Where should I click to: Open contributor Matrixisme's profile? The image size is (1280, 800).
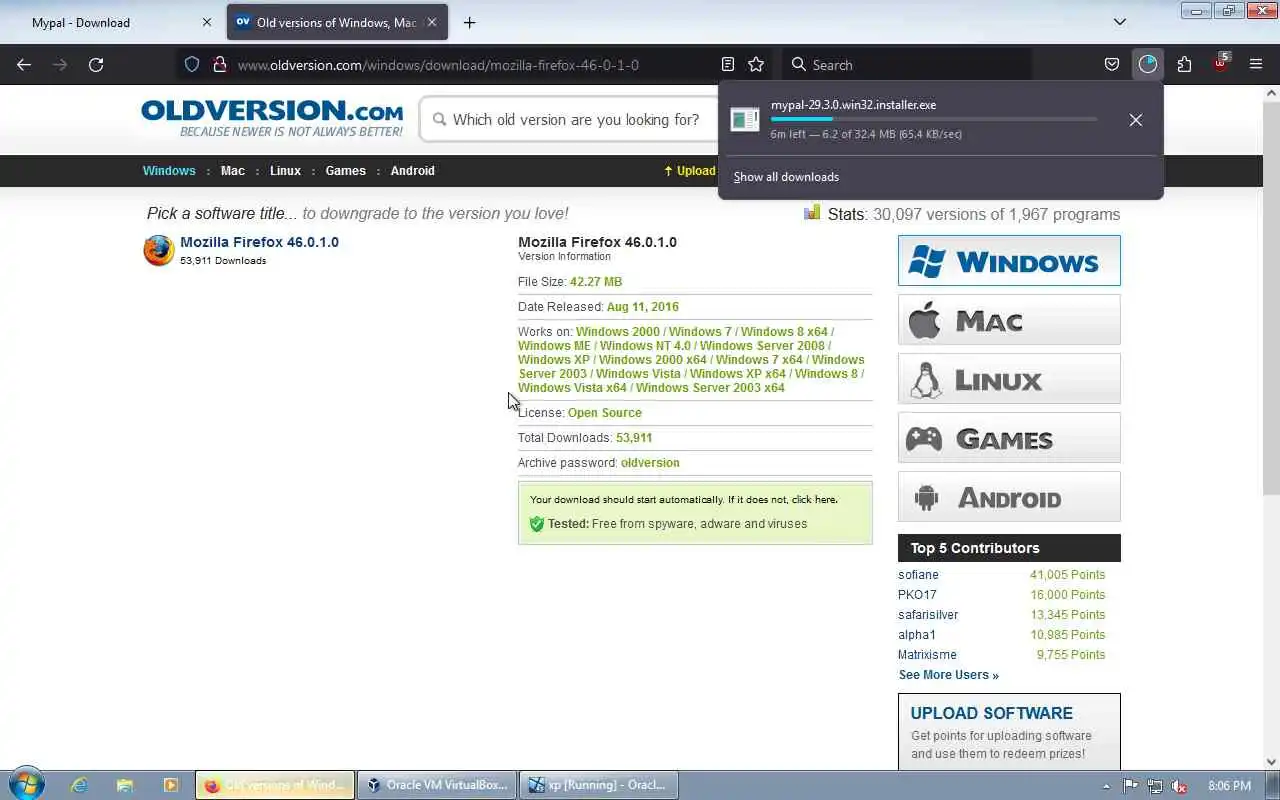point(927,655)
